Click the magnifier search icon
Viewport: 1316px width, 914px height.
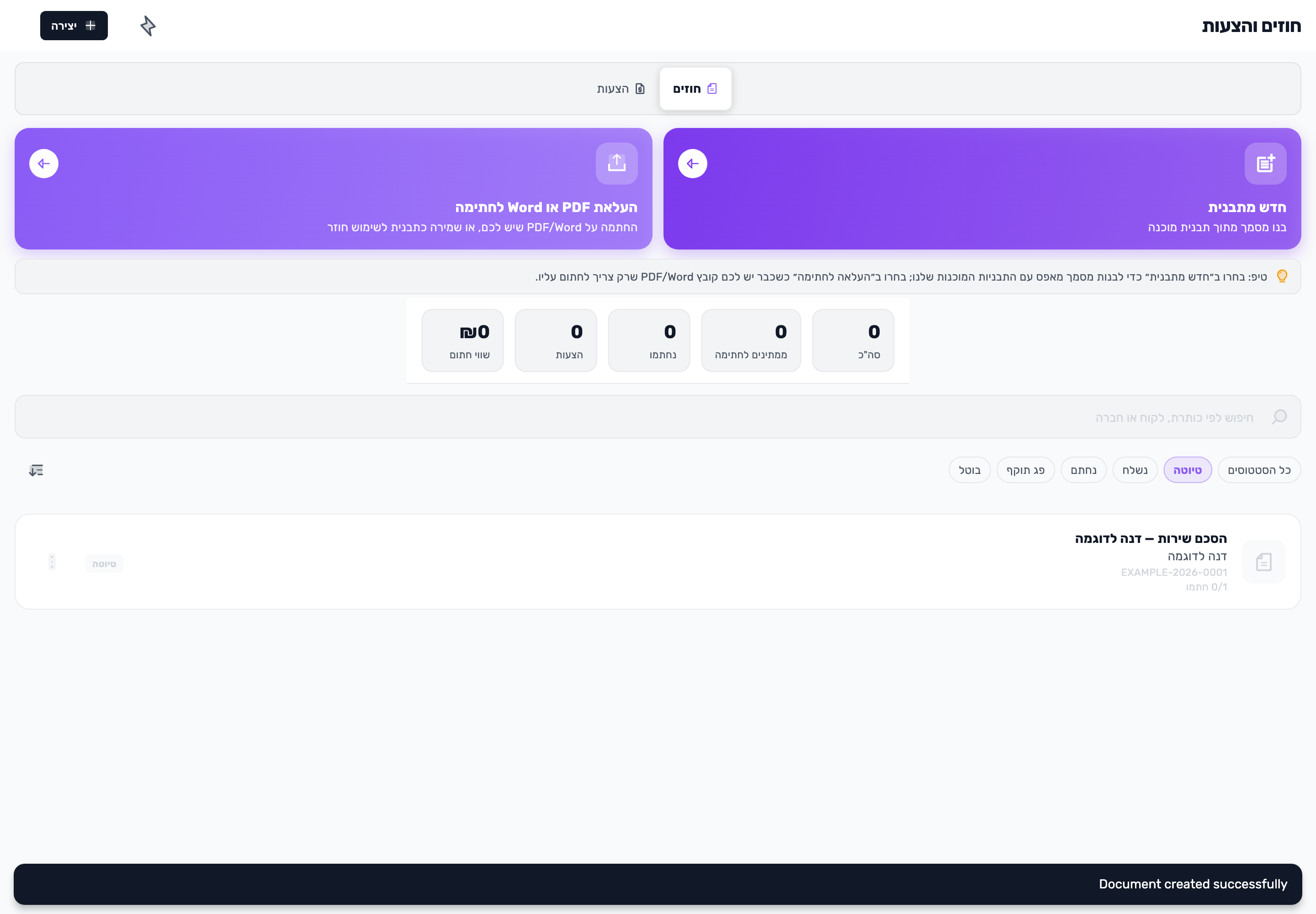coord(1279,417)
